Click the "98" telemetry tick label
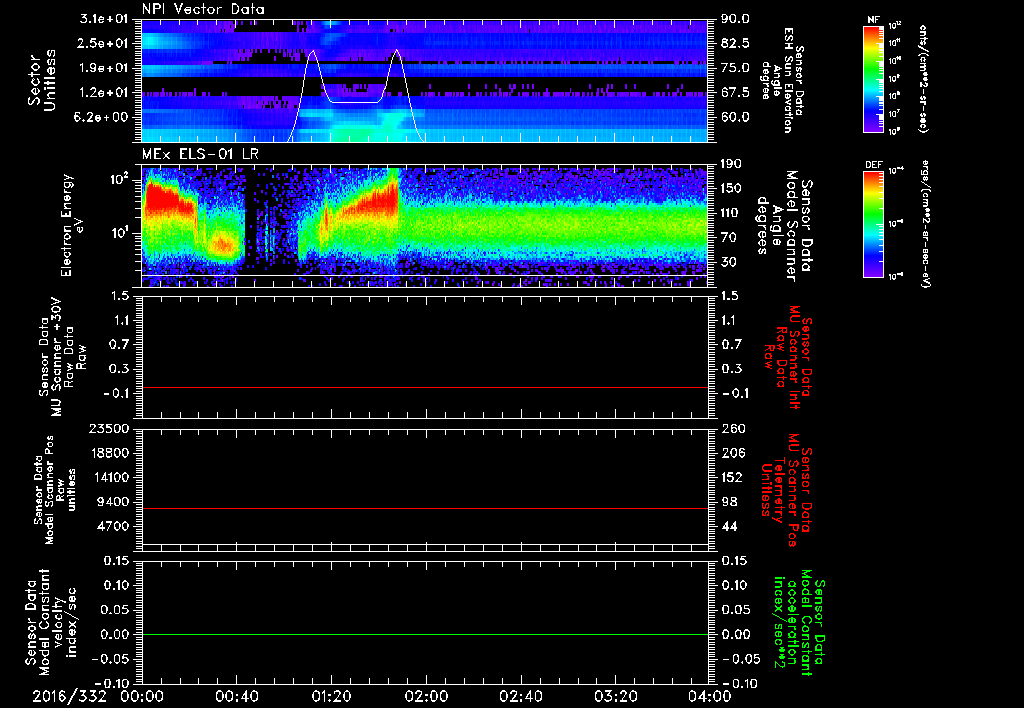Image resolution: width=1024 pixels, height=708 pixels. pos(729,502)
